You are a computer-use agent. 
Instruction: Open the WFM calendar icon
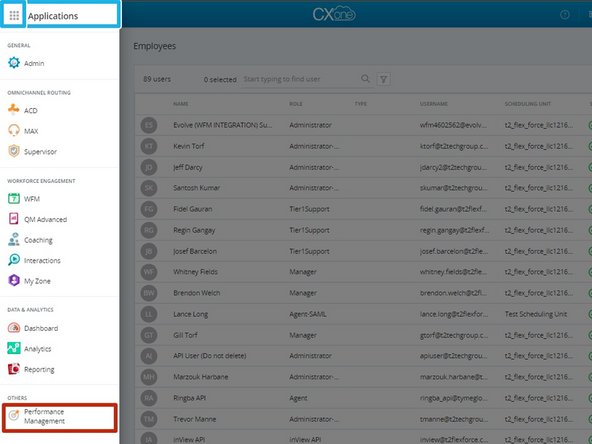click(x=14, y=198)
